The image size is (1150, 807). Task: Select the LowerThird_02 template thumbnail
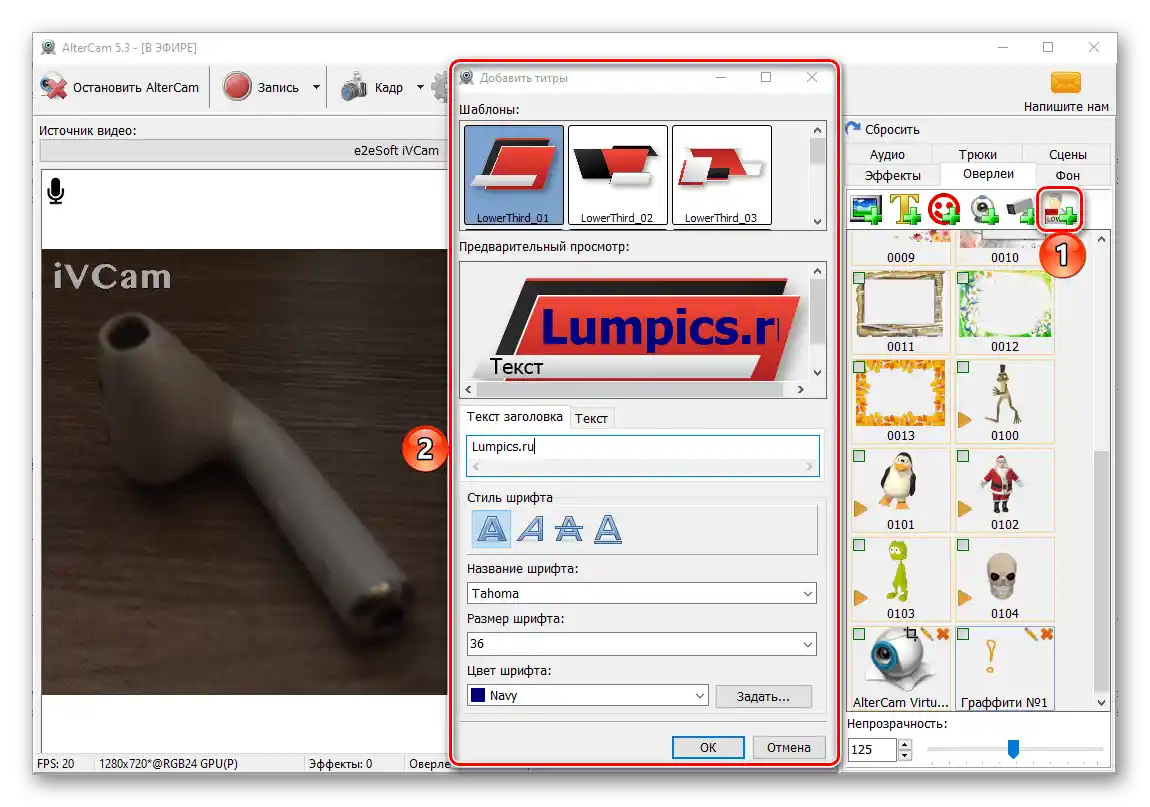coord(618,175)
